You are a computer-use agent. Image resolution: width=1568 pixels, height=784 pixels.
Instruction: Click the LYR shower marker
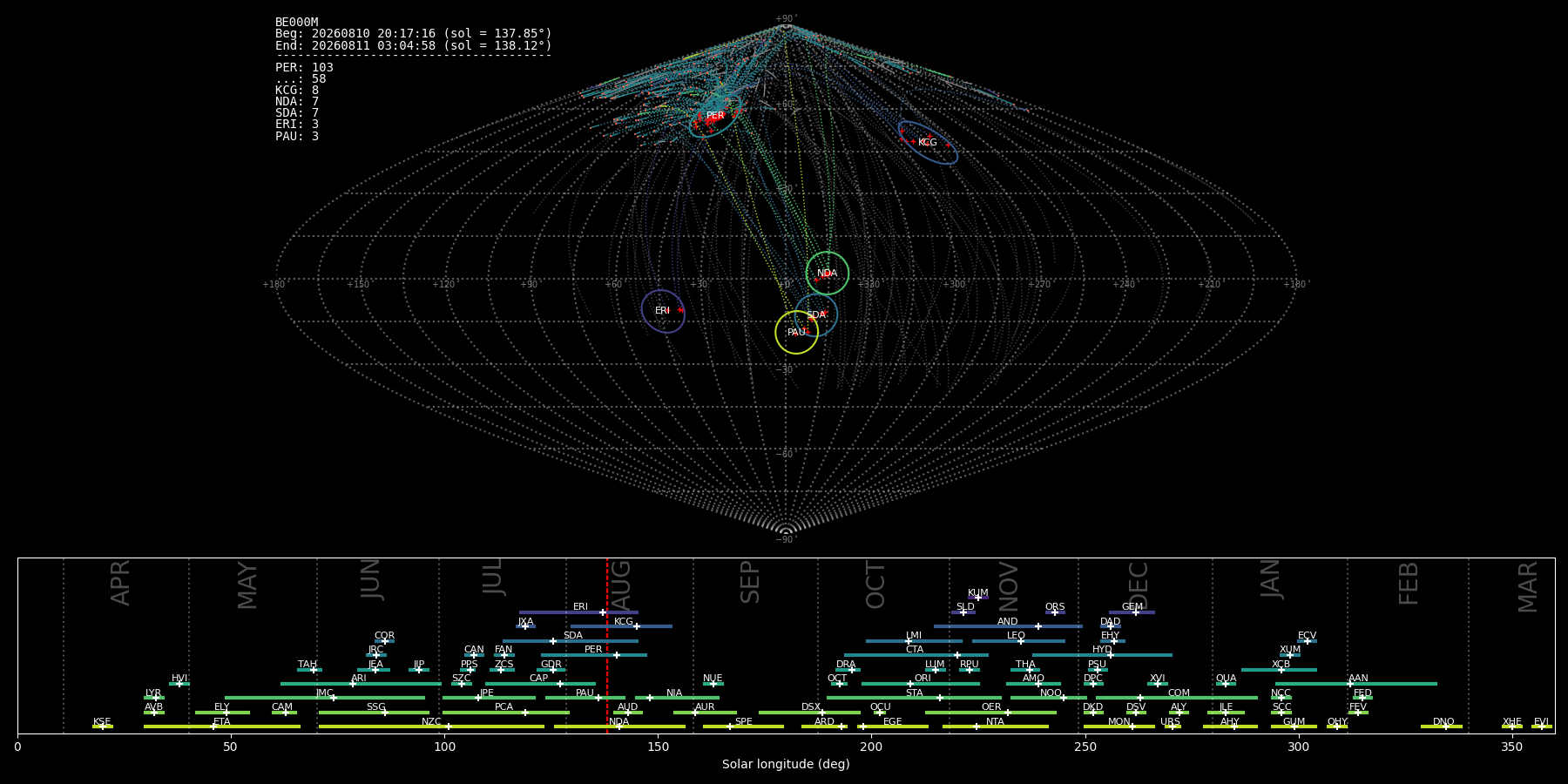pos(154,698)
